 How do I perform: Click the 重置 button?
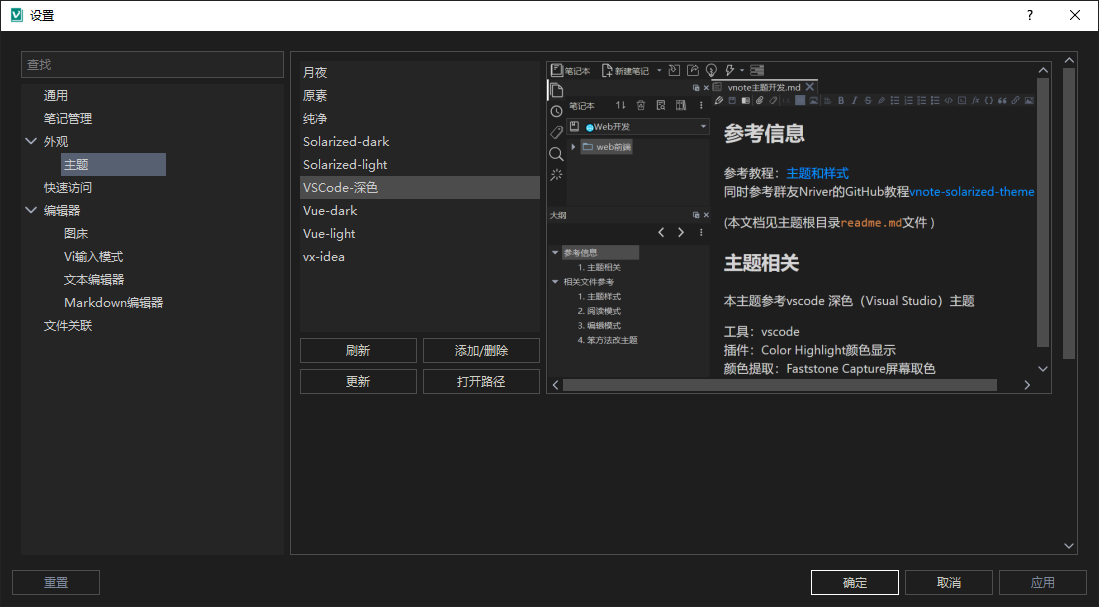tap(56, 582)
